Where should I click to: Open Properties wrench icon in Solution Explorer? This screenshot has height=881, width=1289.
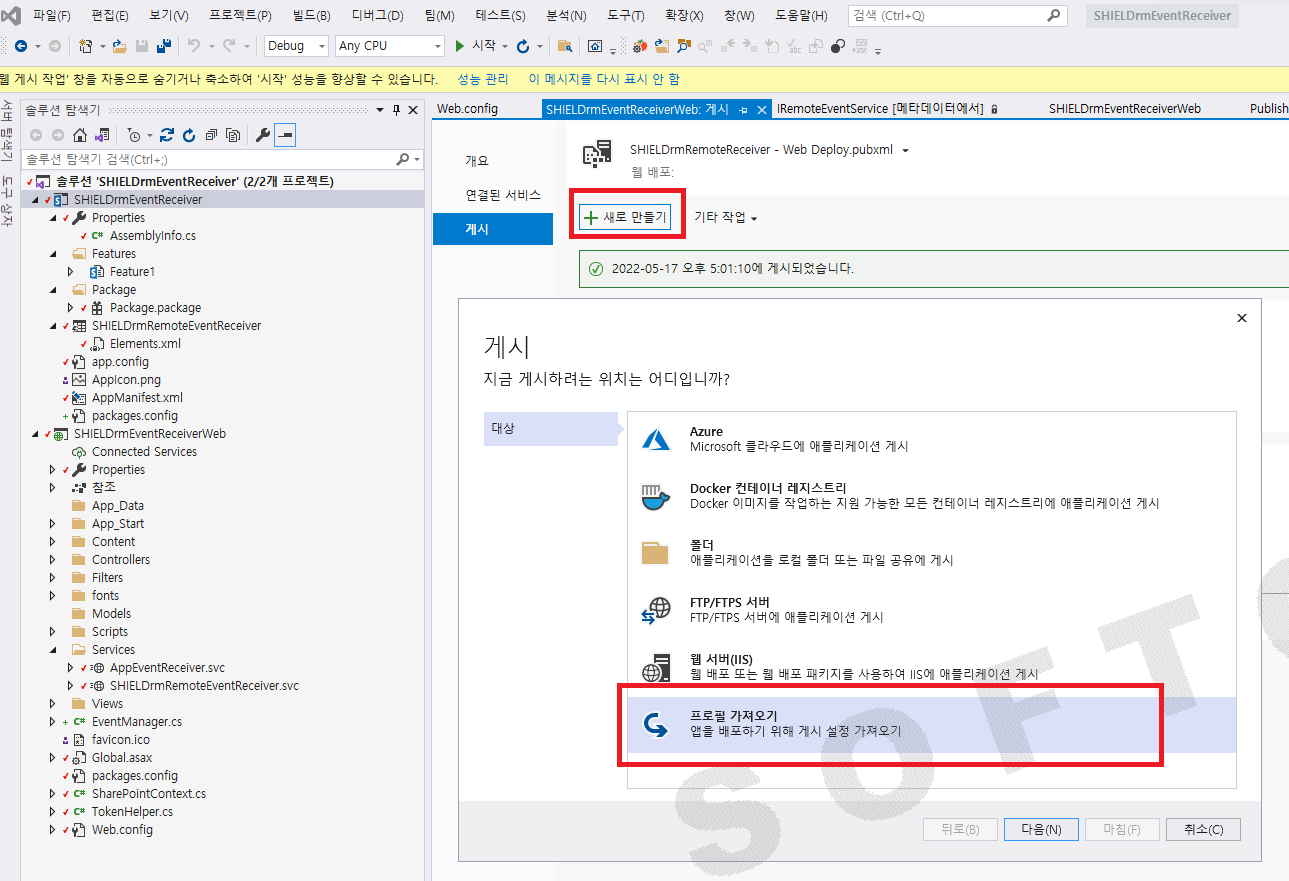pos(263,135)
